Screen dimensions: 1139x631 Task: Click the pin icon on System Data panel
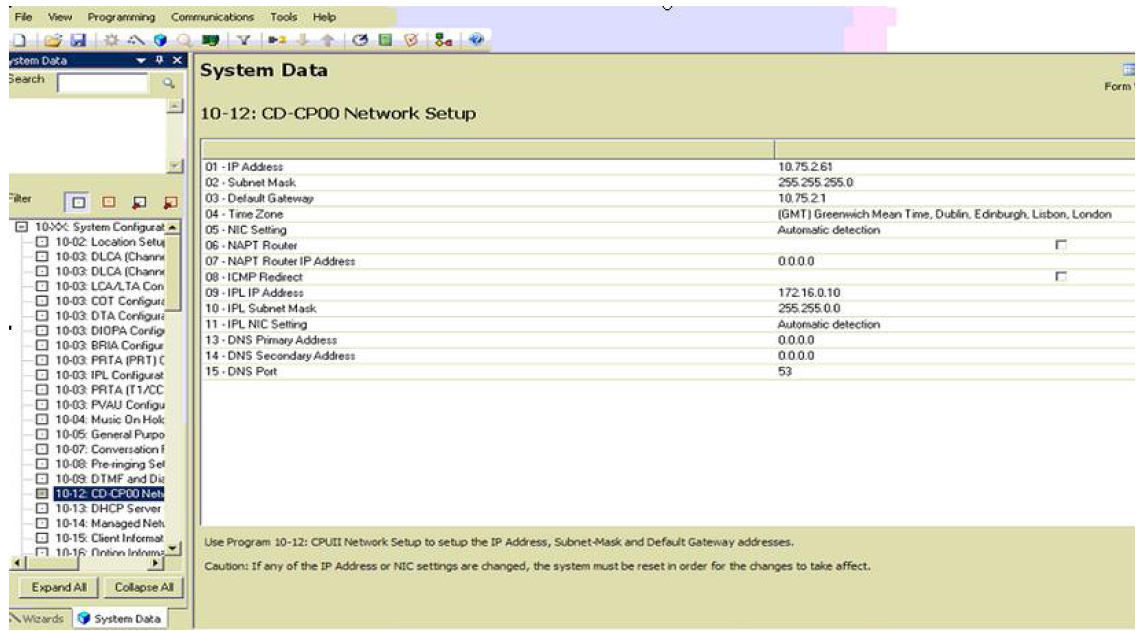(x=161, y=61)
